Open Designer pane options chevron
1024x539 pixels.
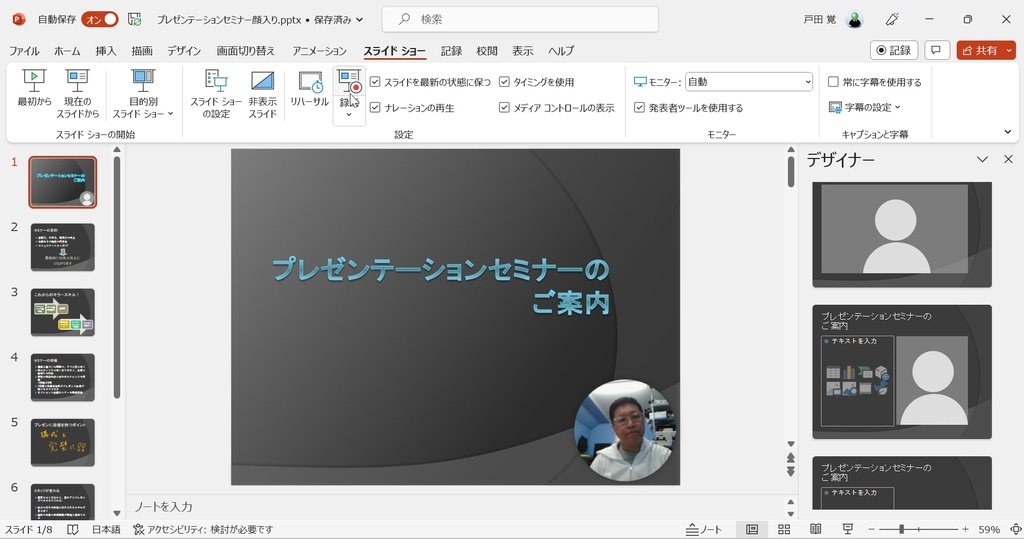(x=982, y=159)
